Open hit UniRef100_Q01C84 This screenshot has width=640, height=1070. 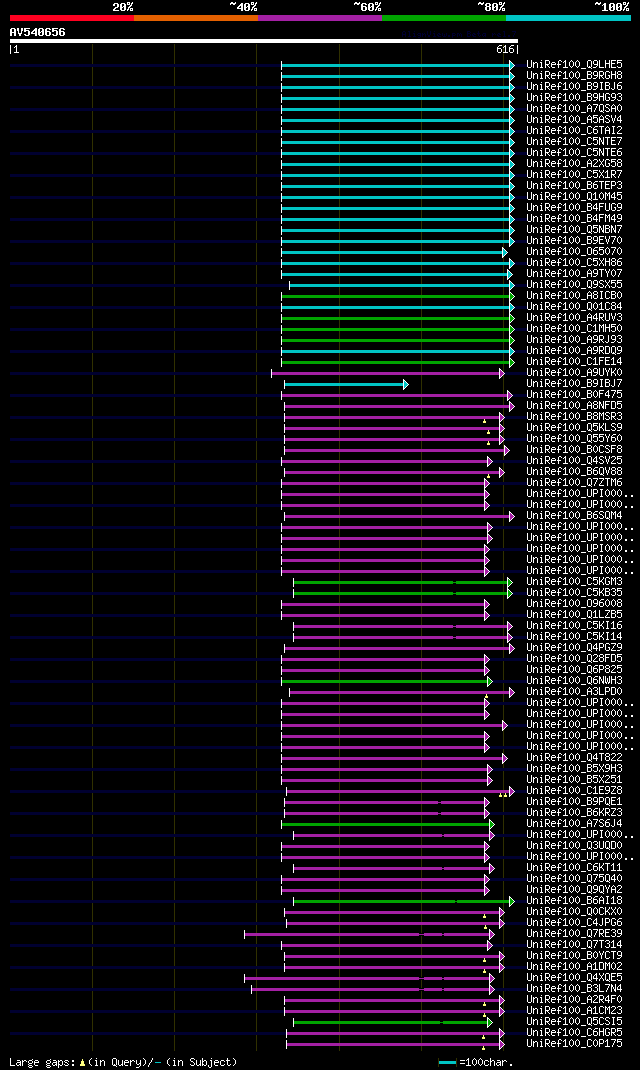coord(574,306)
